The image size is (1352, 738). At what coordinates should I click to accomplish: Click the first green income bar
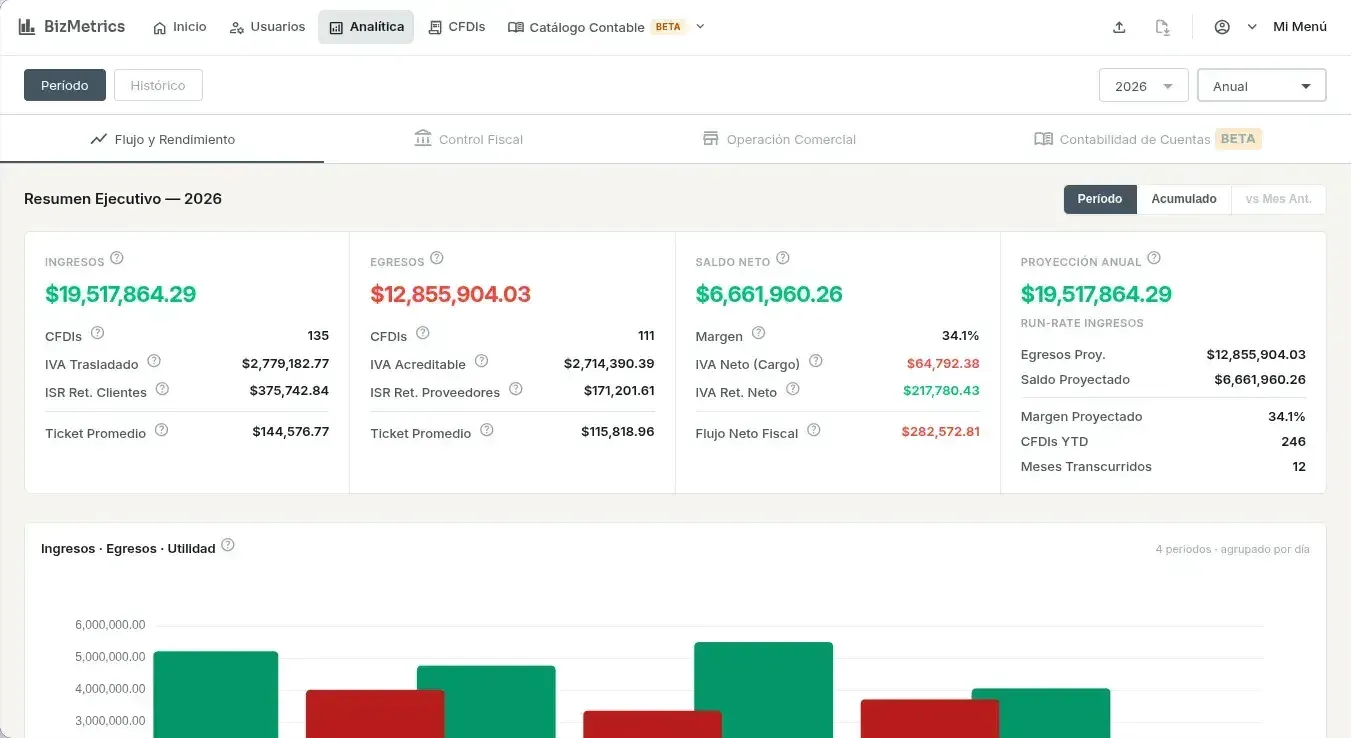[215, 694]
